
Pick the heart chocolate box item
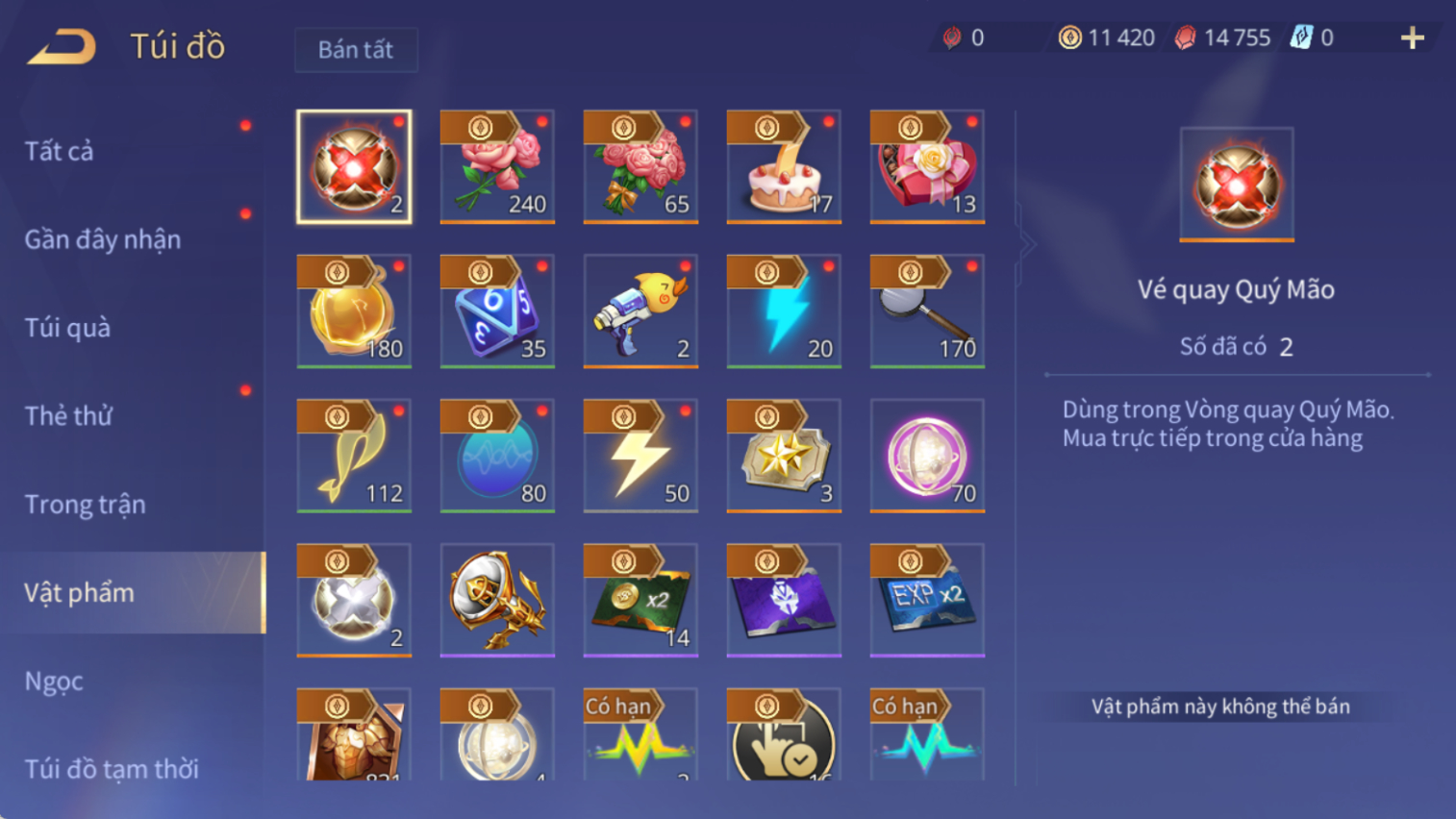click(927, 167)
